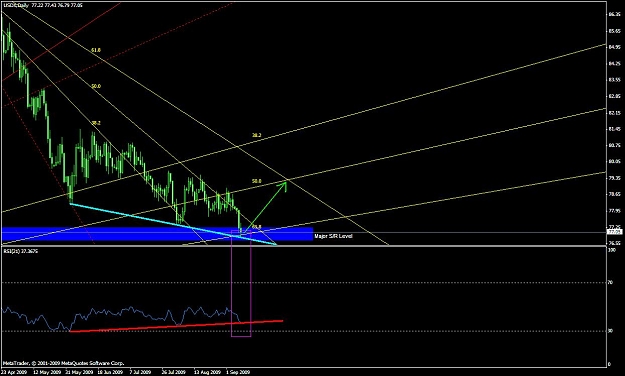Select the 81.45 price scale value
The width and height of the screenshot is (625, 376).
[x=614, y=129]
